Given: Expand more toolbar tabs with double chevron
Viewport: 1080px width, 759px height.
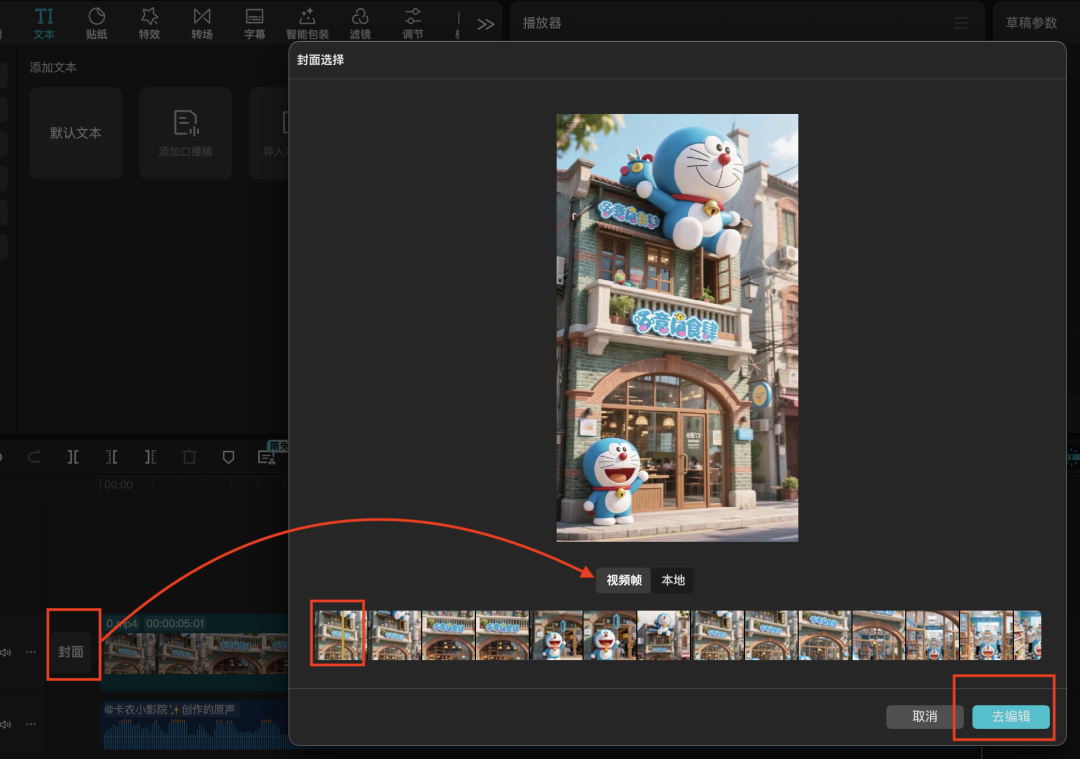Looking at the screenshot, I should click(485, 24).
